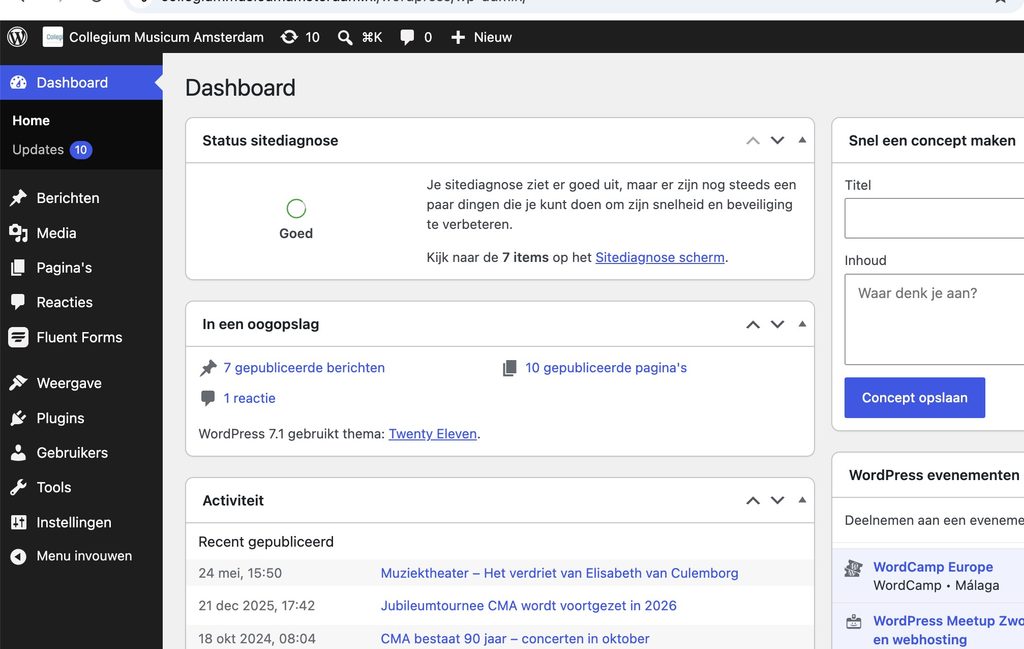Toggle the Status sitediagnose panel triangle
1024x649 pixels.
802,140
